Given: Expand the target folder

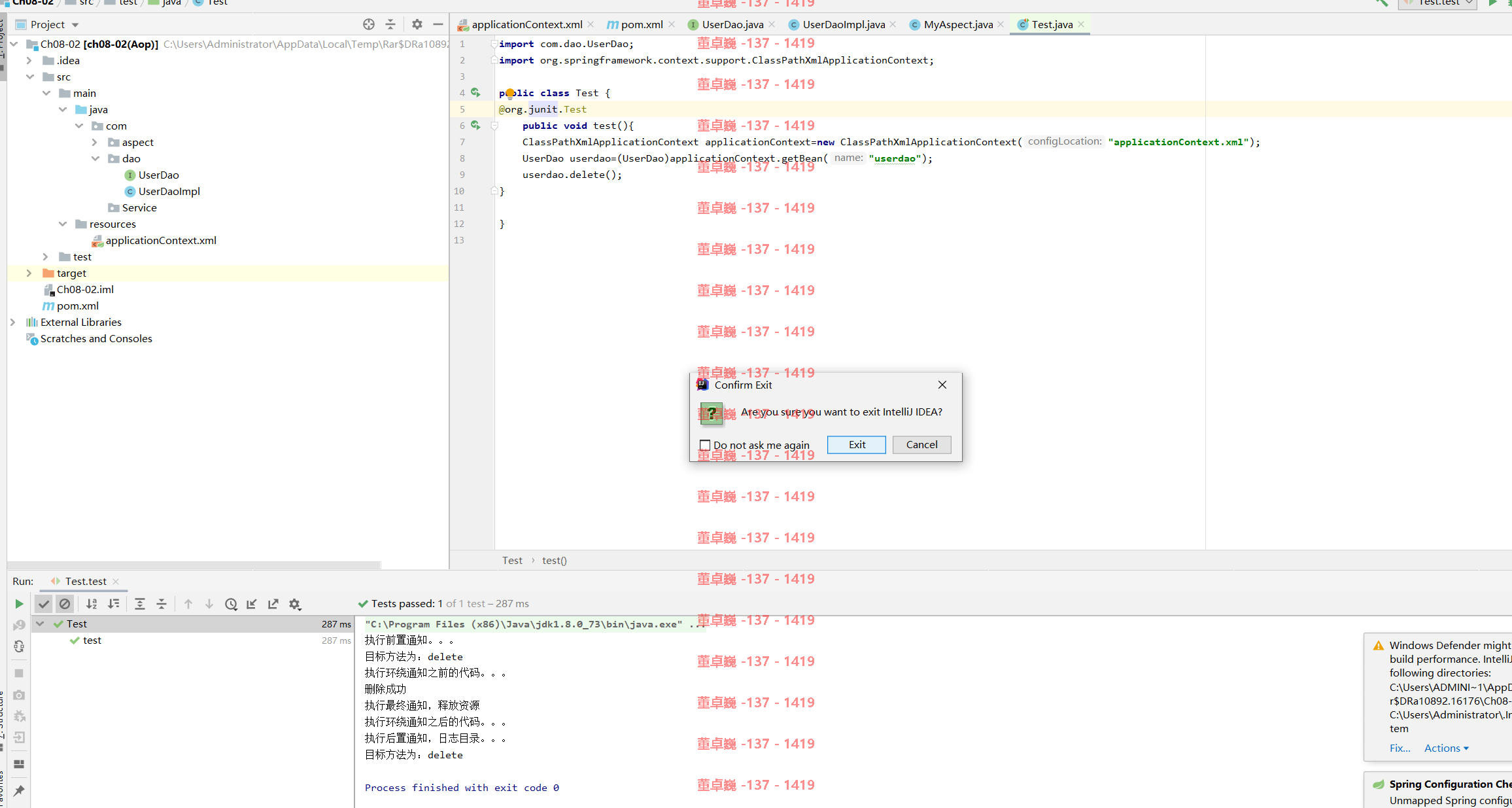Looking at the screenshot, I should [29, 273].
